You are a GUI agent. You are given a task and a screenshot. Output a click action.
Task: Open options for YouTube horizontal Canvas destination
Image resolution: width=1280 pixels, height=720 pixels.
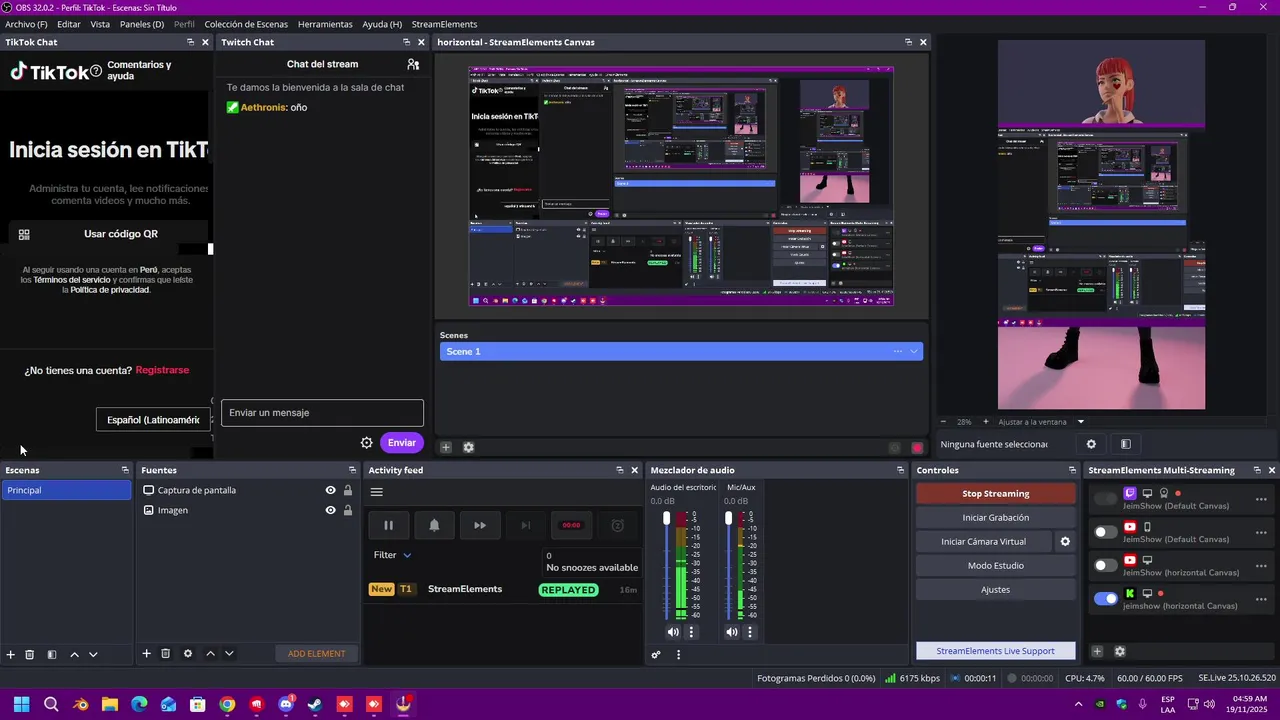pyautogui.click(x=1261, y=566)
